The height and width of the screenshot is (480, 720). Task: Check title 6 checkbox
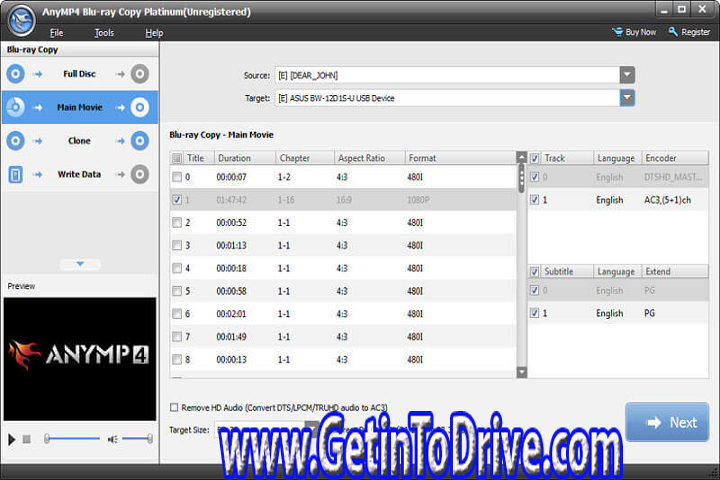coord(177,314)
